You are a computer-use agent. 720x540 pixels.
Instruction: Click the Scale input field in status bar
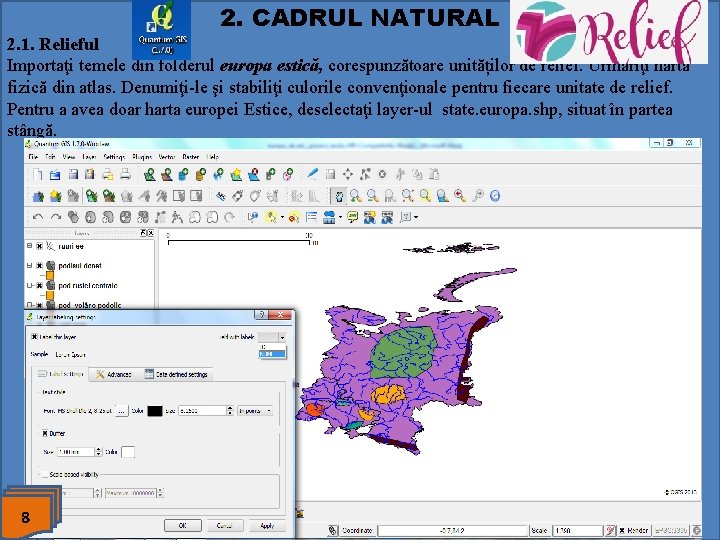click(x=577, y=530)
